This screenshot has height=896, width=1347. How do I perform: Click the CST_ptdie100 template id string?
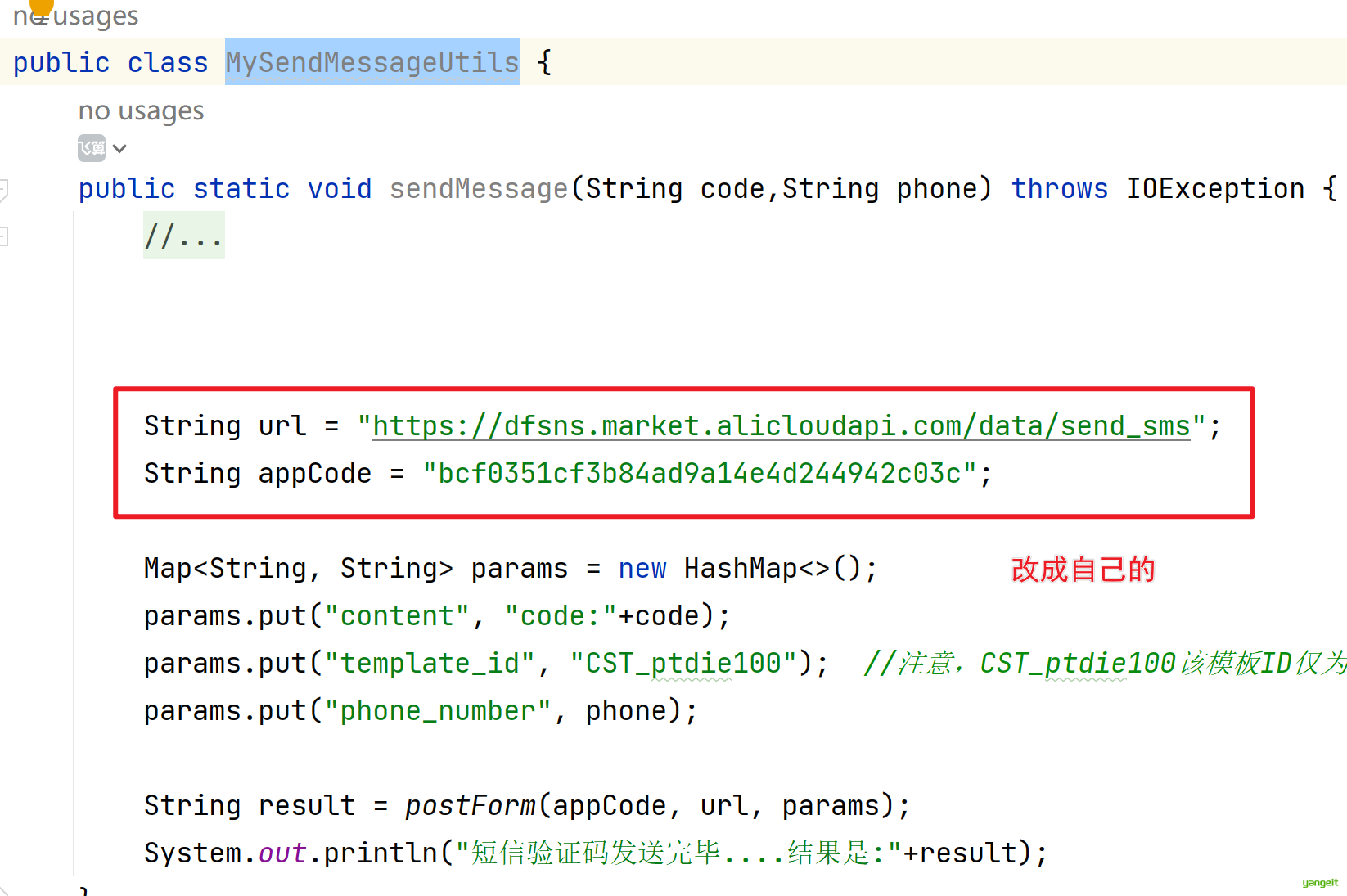pos(683,664)
